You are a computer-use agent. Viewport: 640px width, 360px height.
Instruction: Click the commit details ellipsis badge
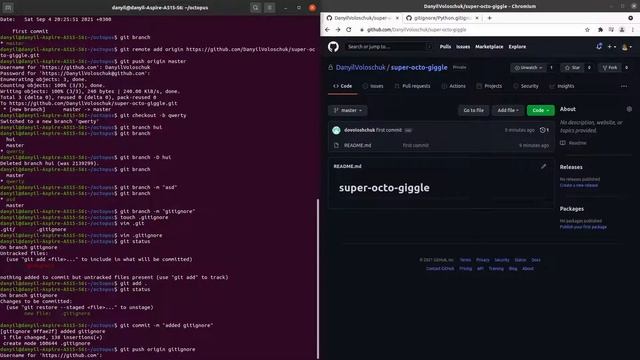coord(408,130)
